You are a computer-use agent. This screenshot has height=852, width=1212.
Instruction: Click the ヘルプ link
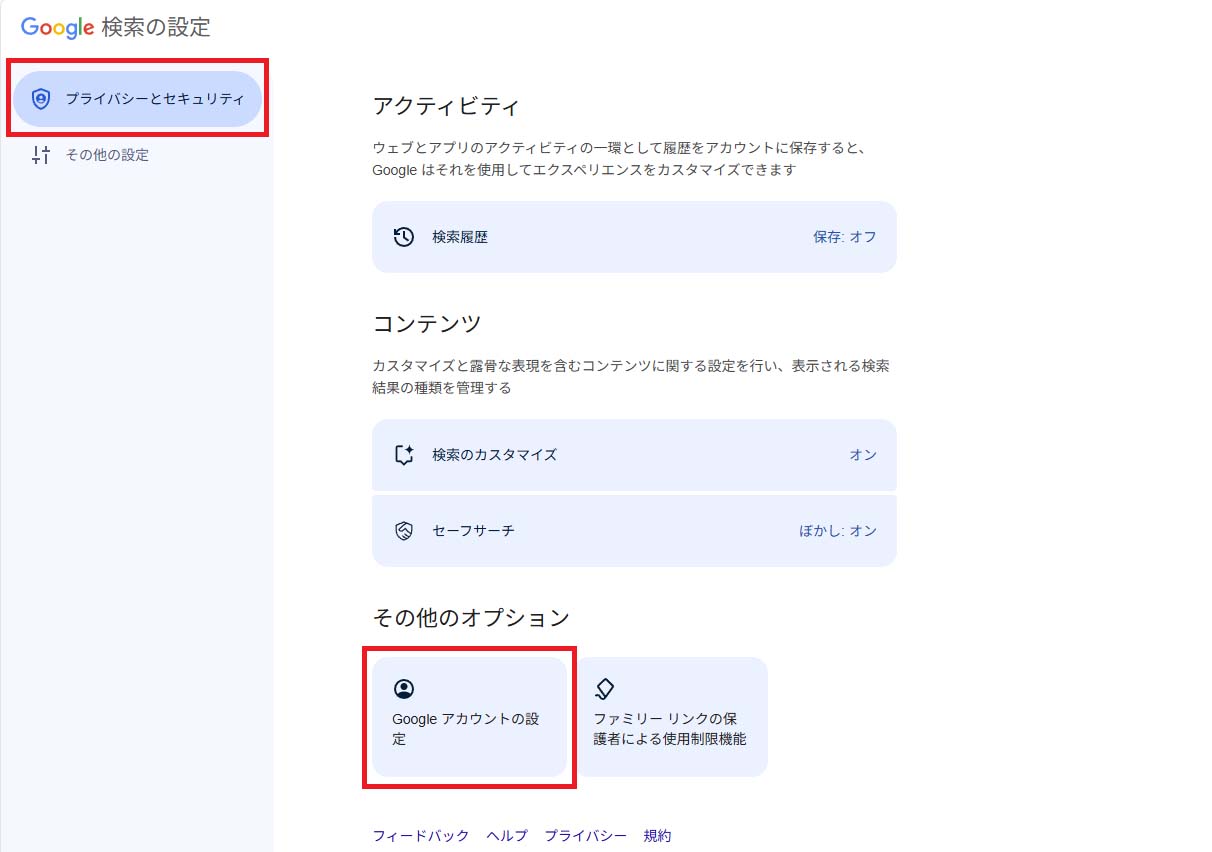[x=507, y=836]
